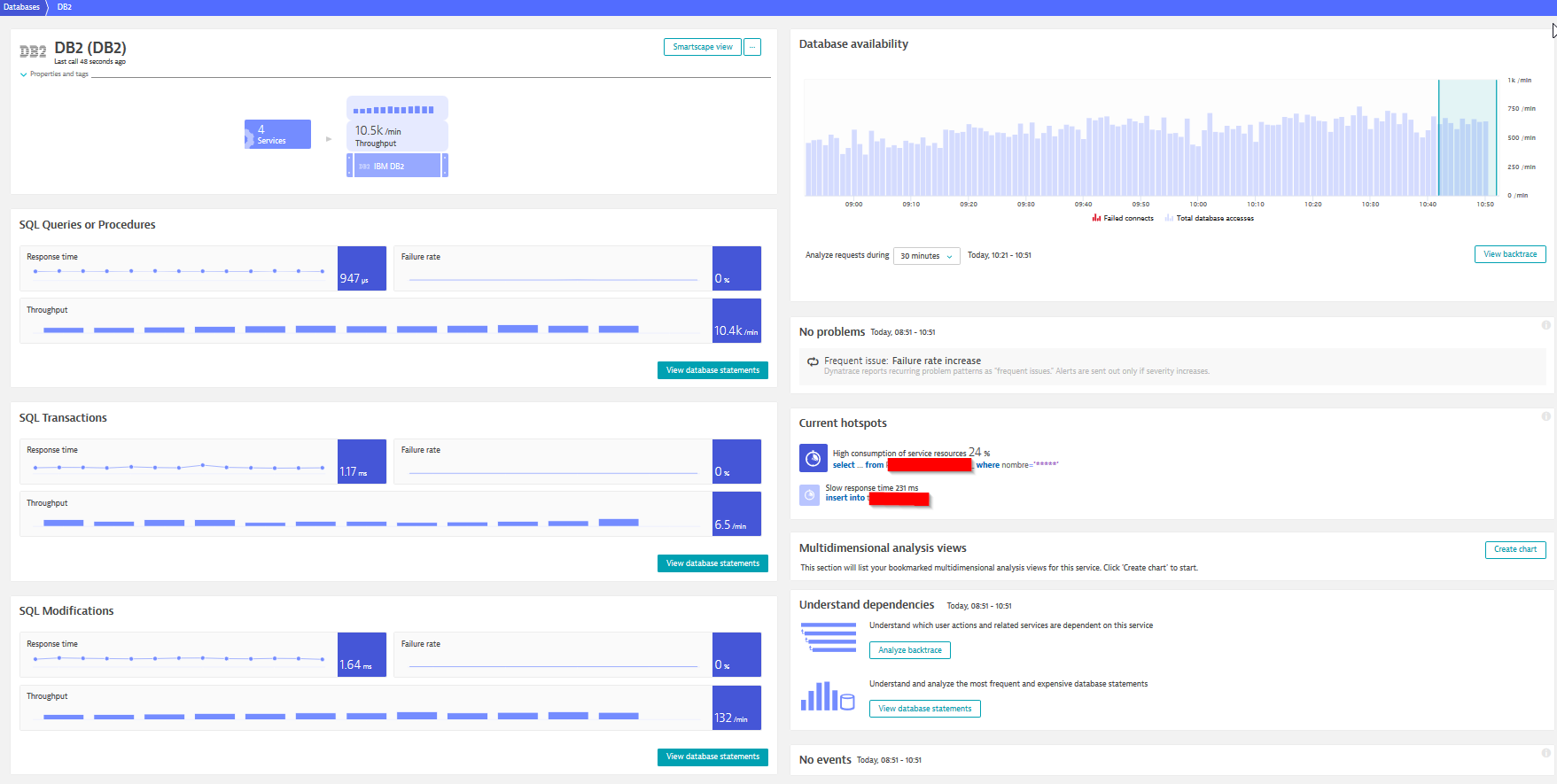
Task: Click the View backtrace button
Action: (x=1510, y=254)
